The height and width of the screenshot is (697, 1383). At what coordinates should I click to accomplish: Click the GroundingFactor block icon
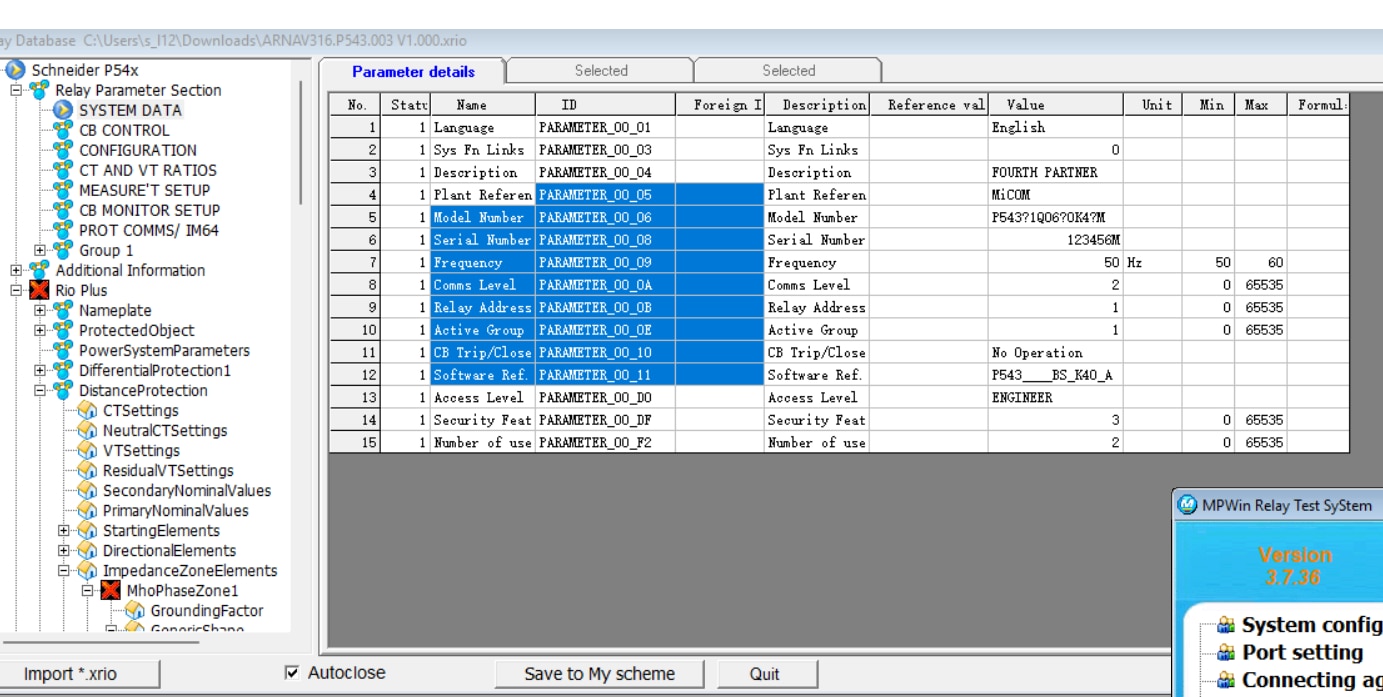click(135, 610)
